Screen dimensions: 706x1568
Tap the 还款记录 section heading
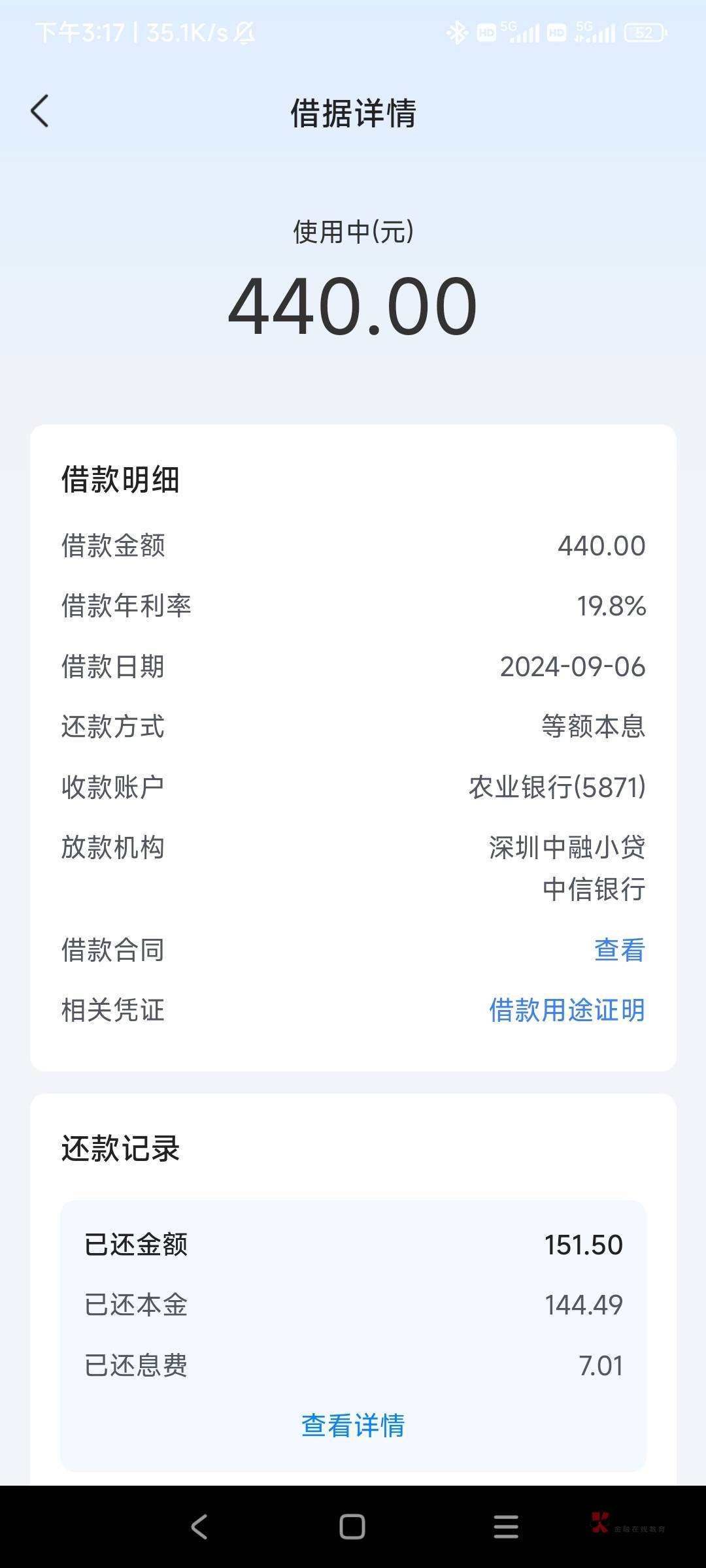click(x=120, y=1148)
